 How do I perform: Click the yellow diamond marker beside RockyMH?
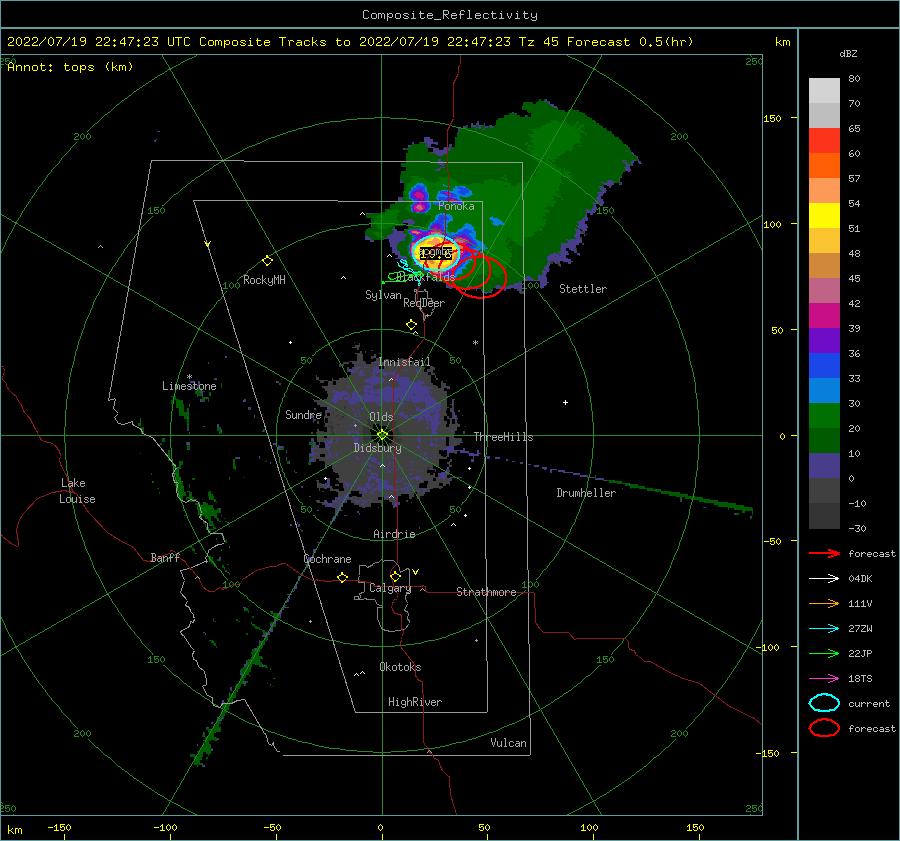(x=267, y=261)
